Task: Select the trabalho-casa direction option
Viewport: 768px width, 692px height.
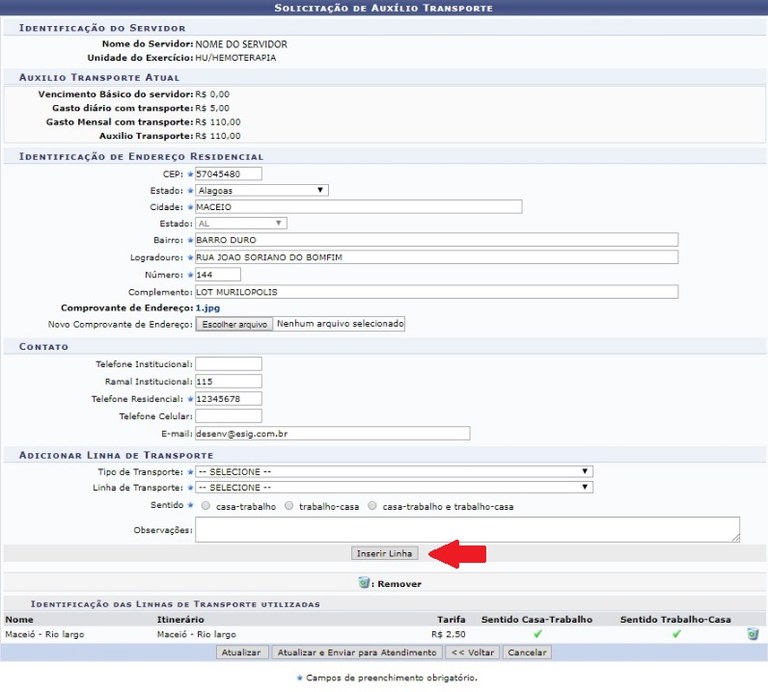Action: point(289,507)
